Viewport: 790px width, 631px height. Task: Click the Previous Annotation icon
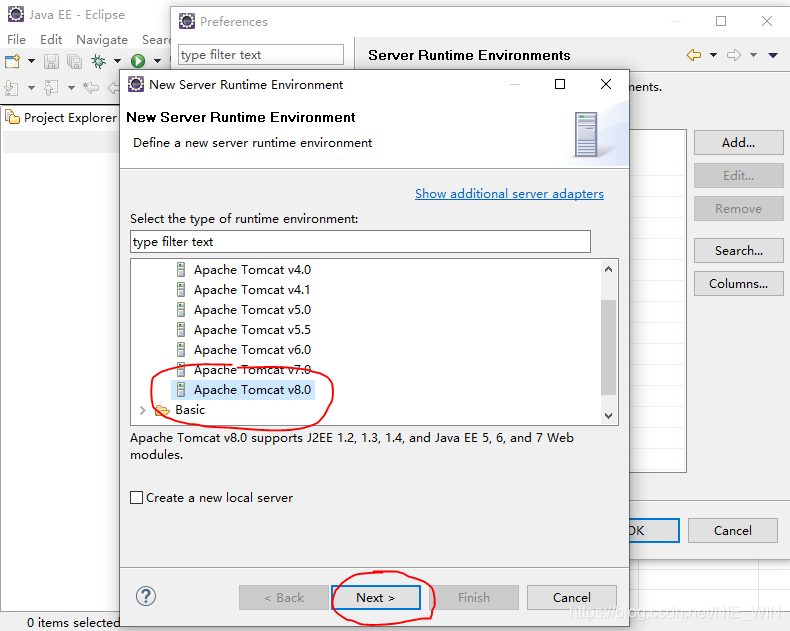point(51,88)
